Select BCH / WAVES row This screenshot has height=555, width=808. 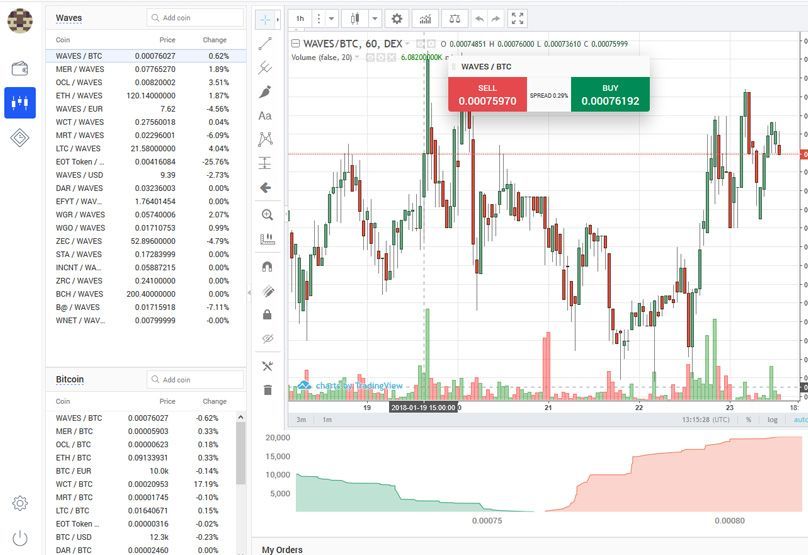145,294
